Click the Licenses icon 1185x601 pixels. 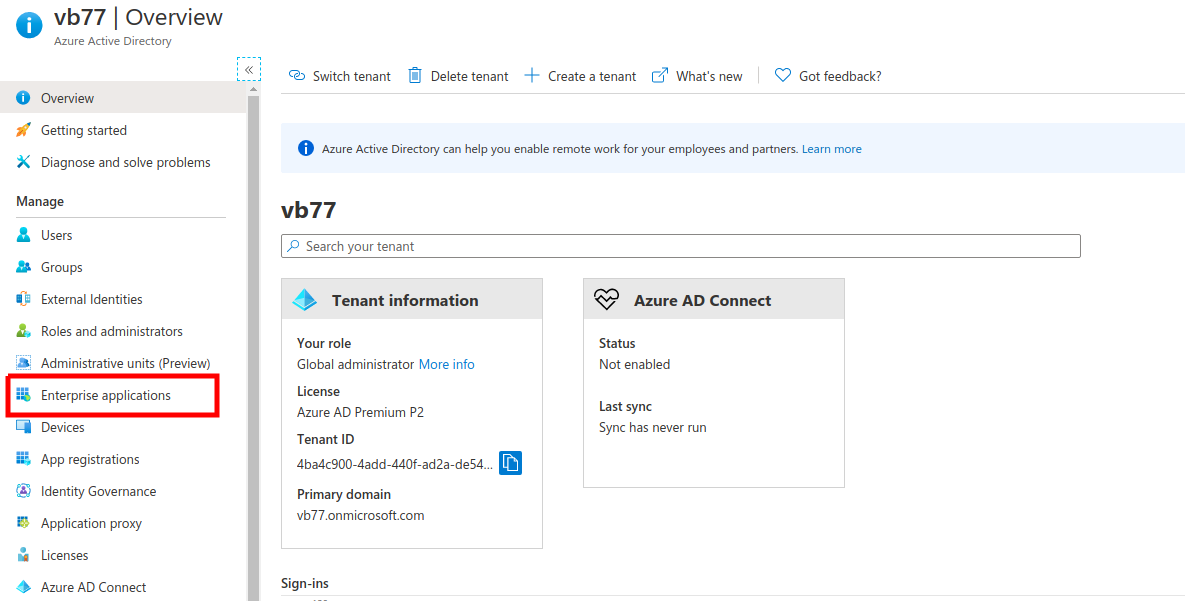coord(23,555)
